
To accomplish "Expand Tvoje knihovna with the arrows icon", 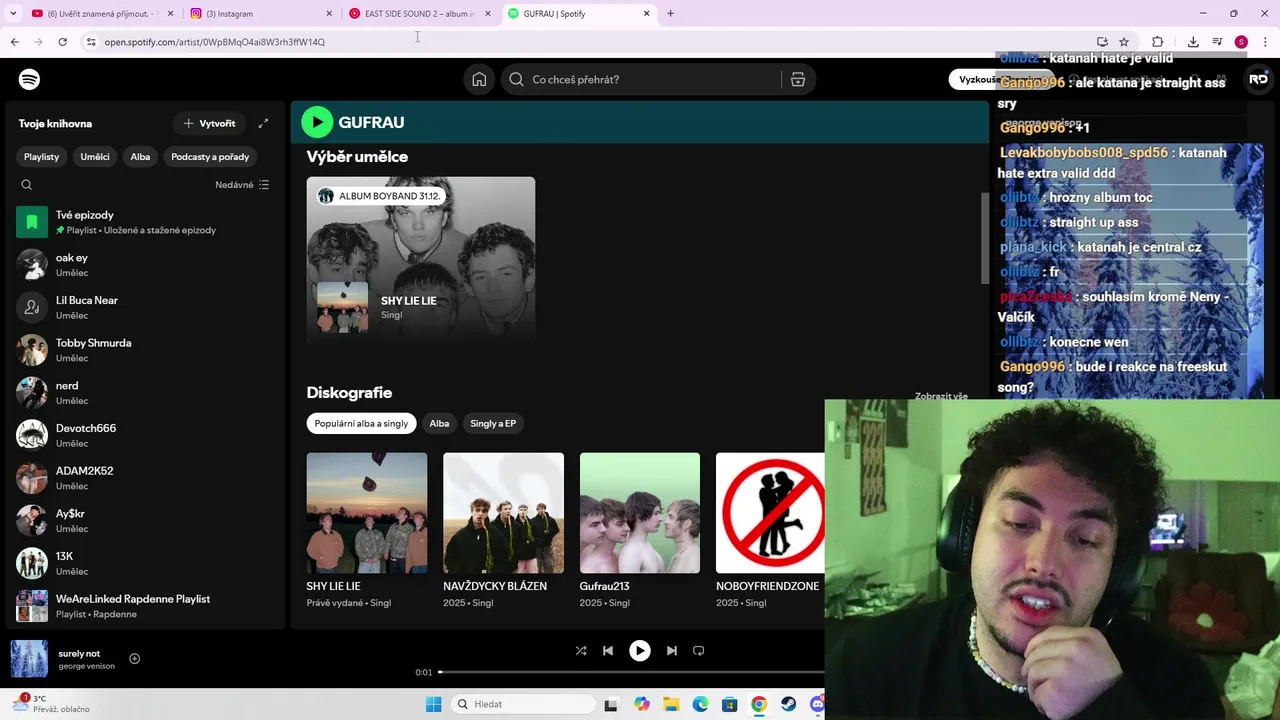I will coord(263,123).
